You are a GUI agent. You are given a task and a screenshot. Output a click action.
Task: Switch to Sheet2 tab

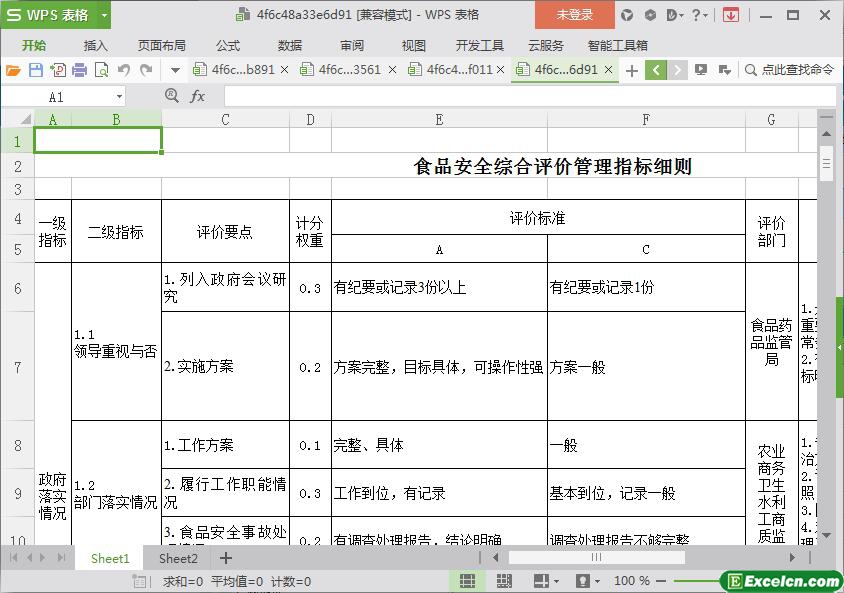[x=178, y=558]
